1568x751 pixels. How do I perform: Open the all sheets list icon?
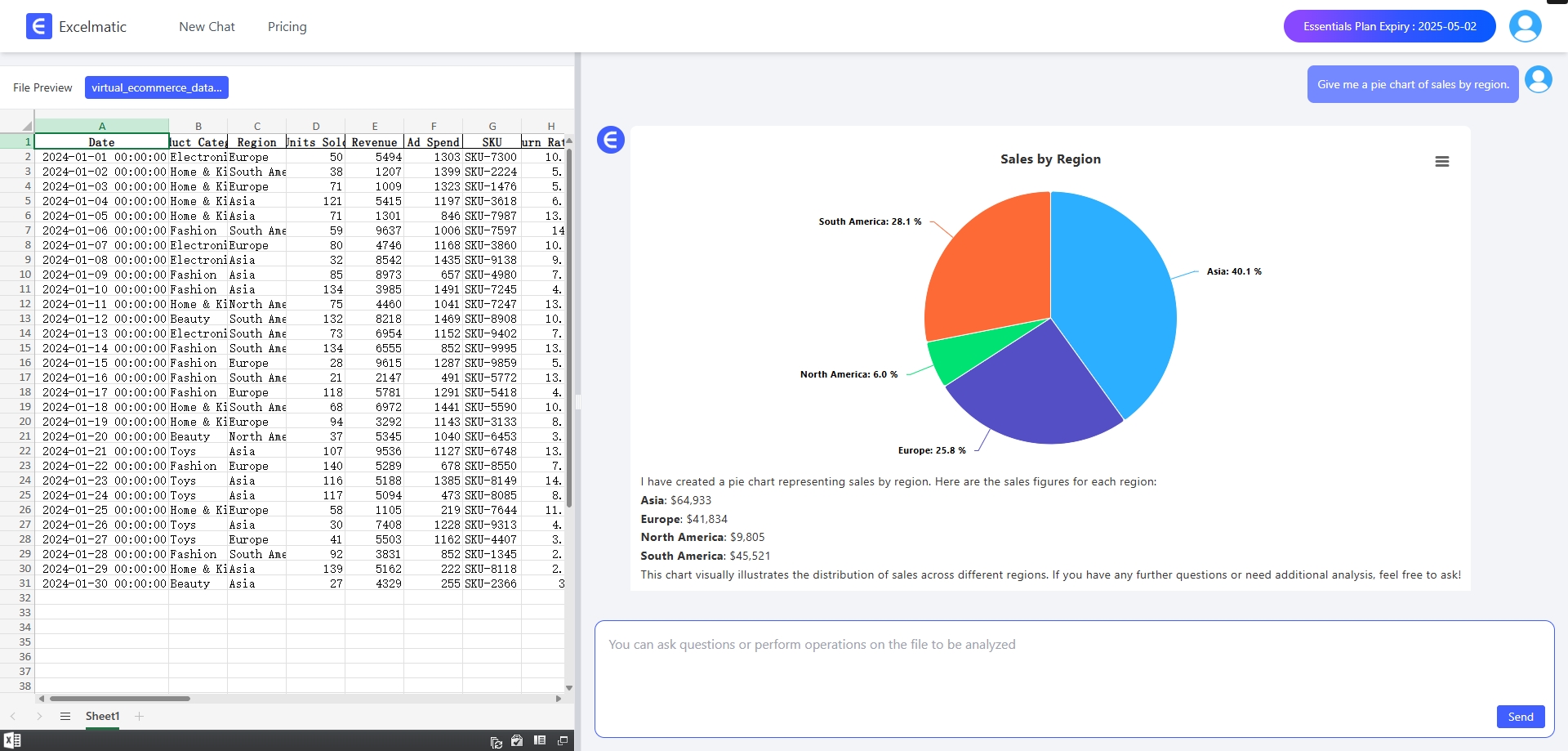click(65, 717)
